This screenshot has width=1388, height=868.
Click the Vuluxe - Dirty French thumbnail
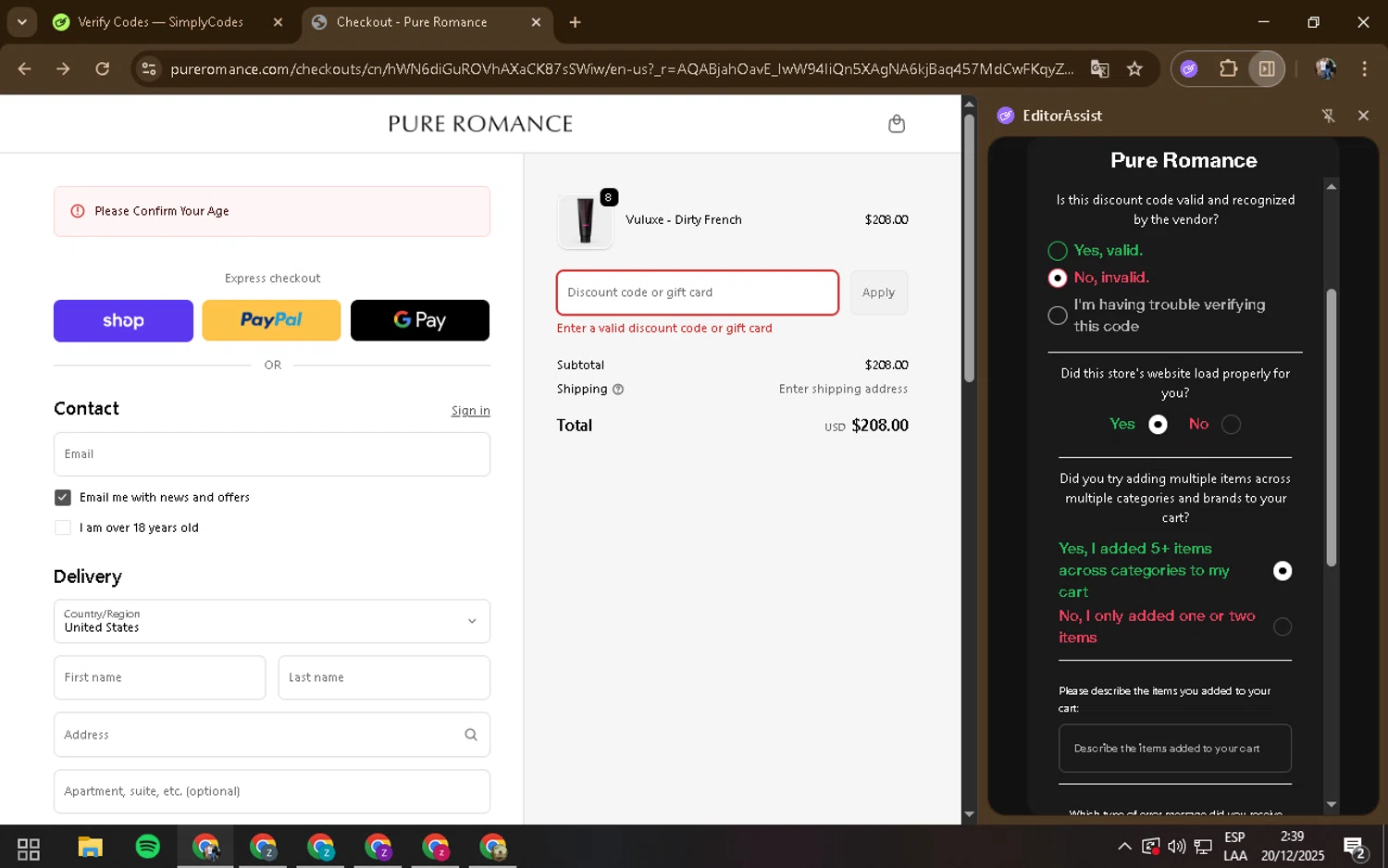(585, 220)
